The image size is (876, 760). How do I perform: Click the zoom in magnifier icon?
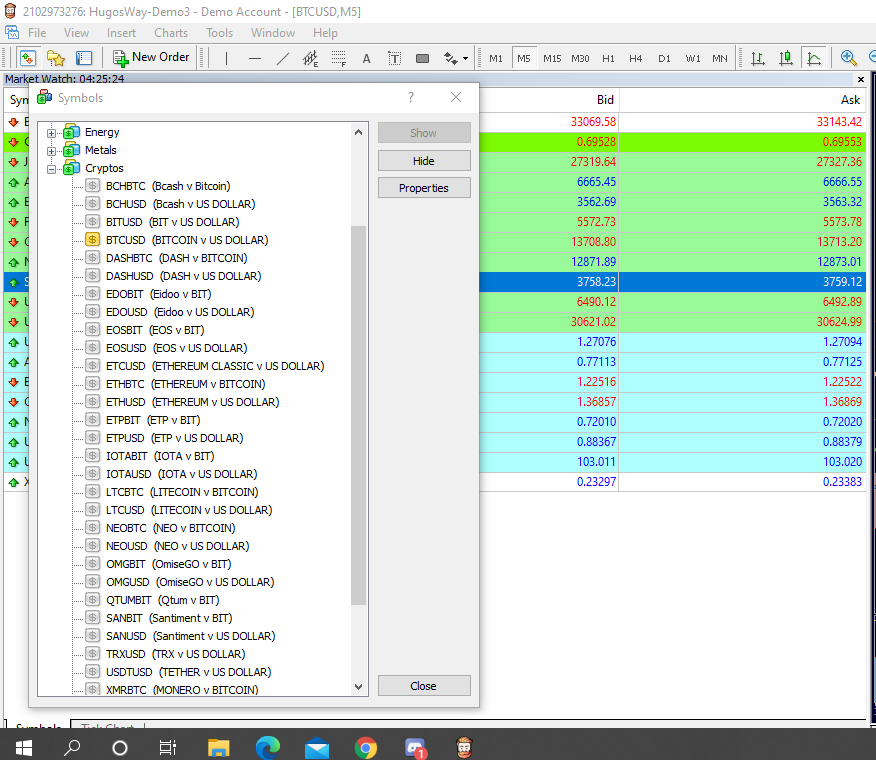849,58
